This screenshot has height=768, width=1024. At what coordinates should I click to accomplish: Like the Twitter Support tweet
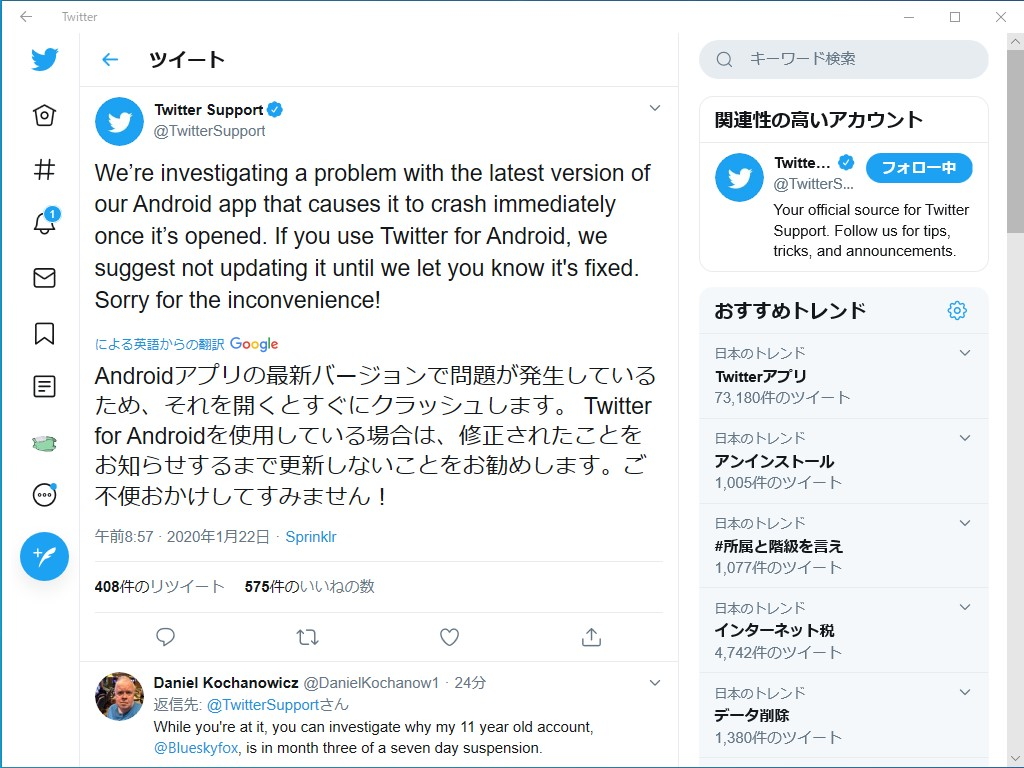coord(449,637)
